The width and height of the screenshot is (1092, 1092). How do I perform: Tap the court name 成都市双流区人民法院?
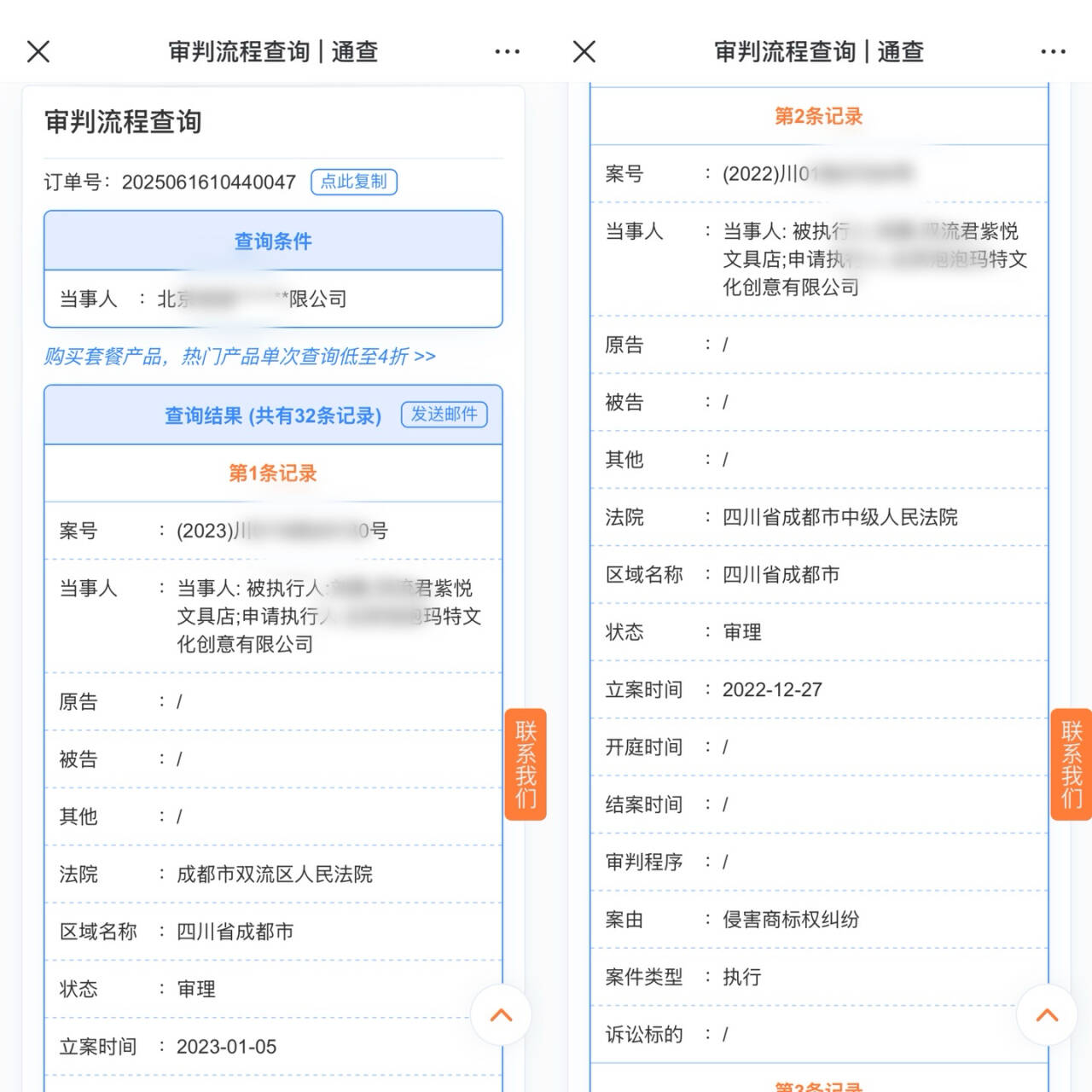coord(275,874)
